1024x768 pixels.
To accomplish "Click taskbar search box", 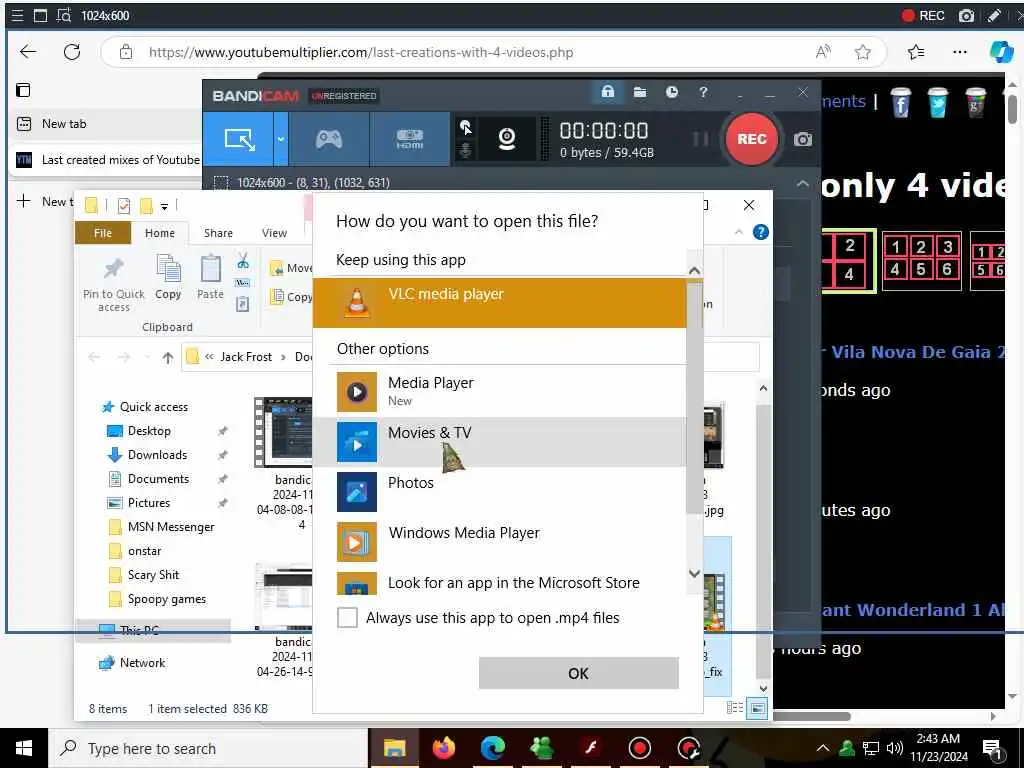I will (x=208, y=748).
